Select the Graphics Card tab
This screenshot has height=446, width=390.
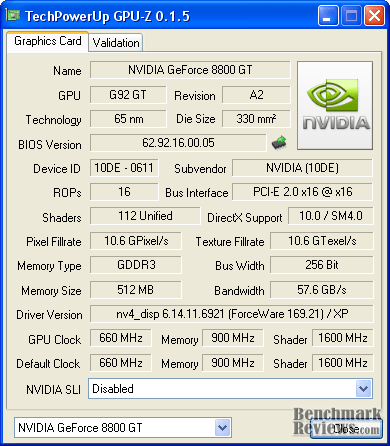[x=48, y=41]
